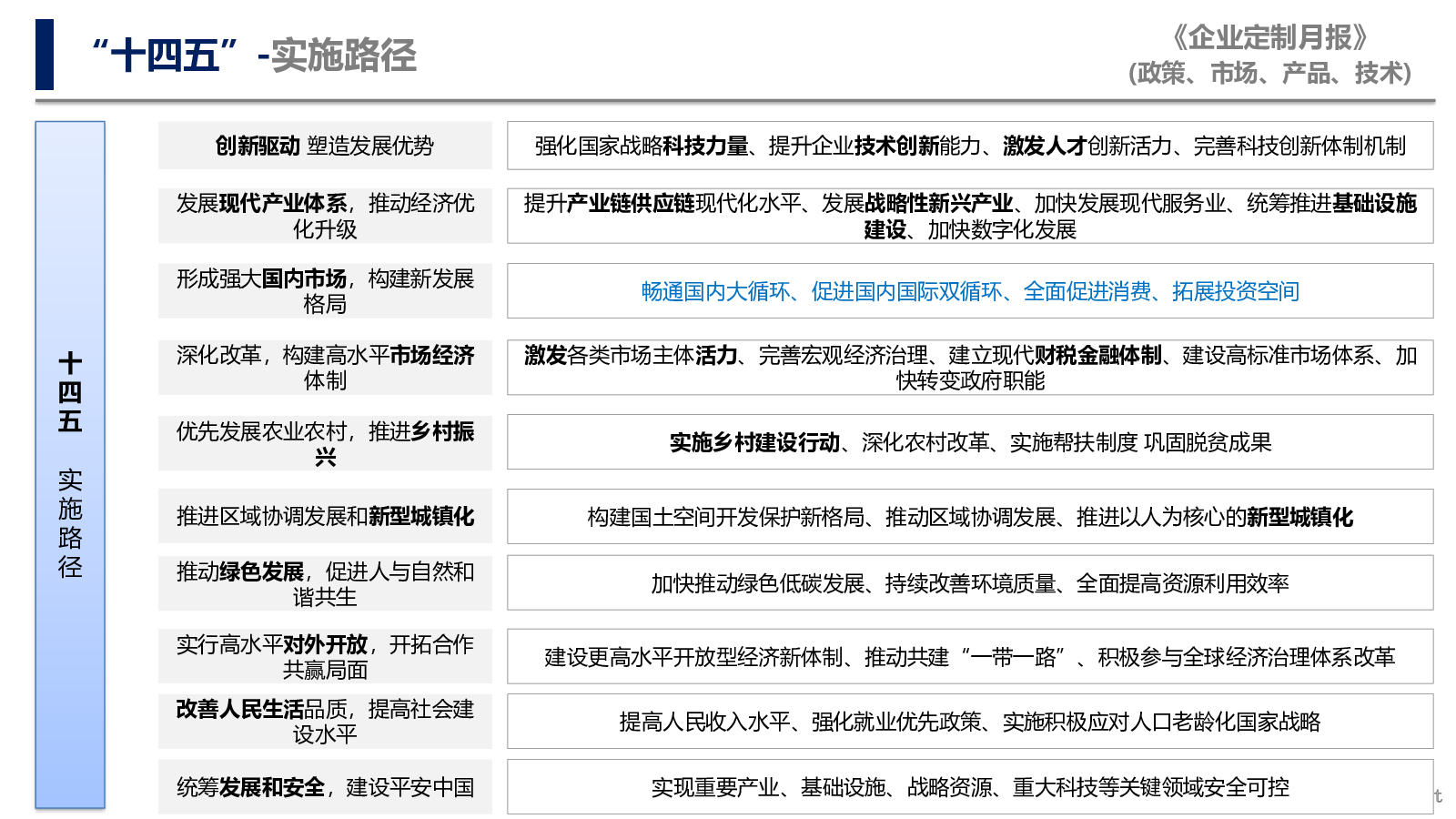Select the 改善人民生活品质 box
Screen dimensions: 1456x819
[x=325, y=722]
